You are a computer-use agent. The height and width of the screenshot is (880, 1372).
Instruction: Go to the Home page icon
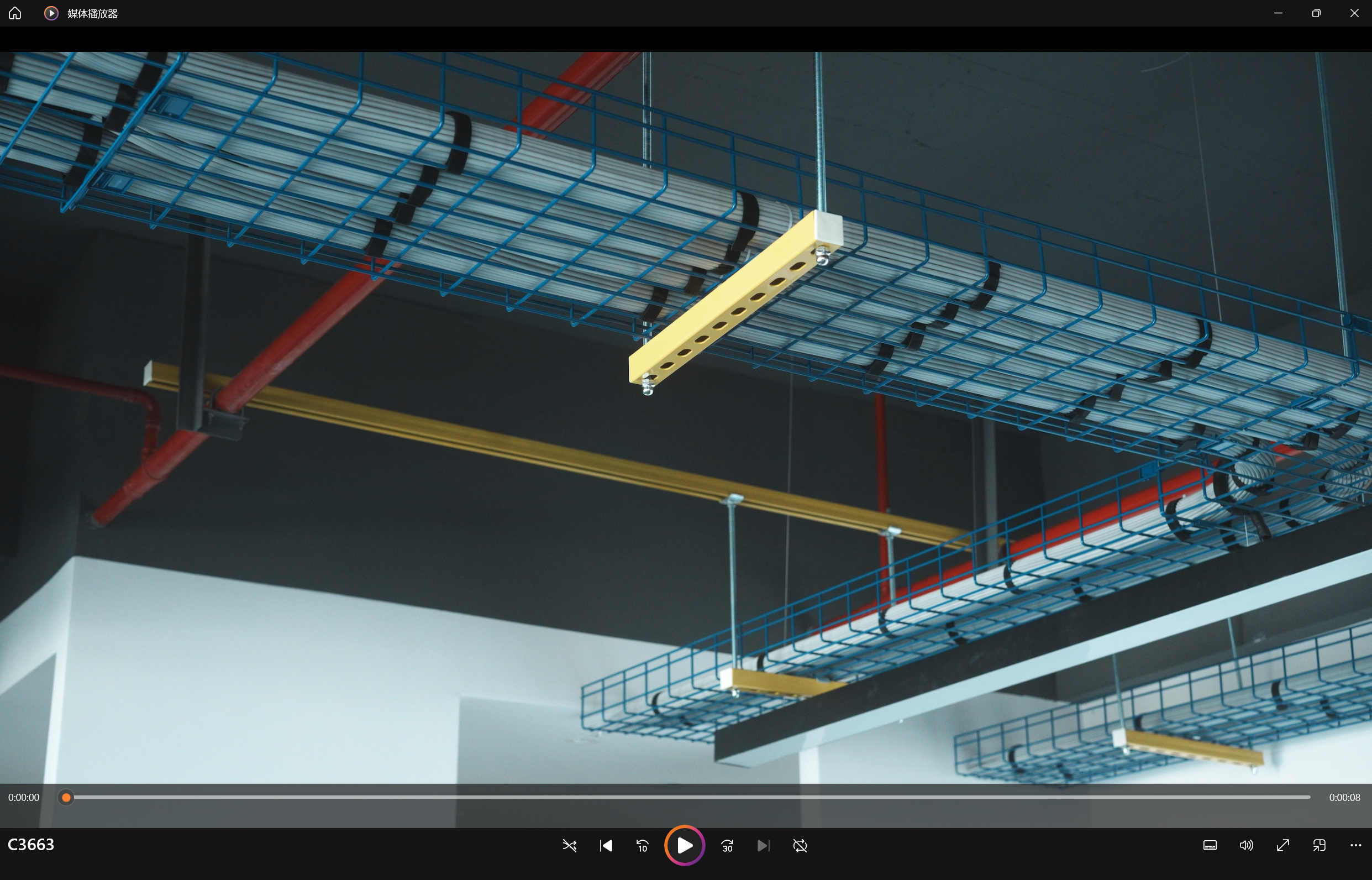(15, 13)
